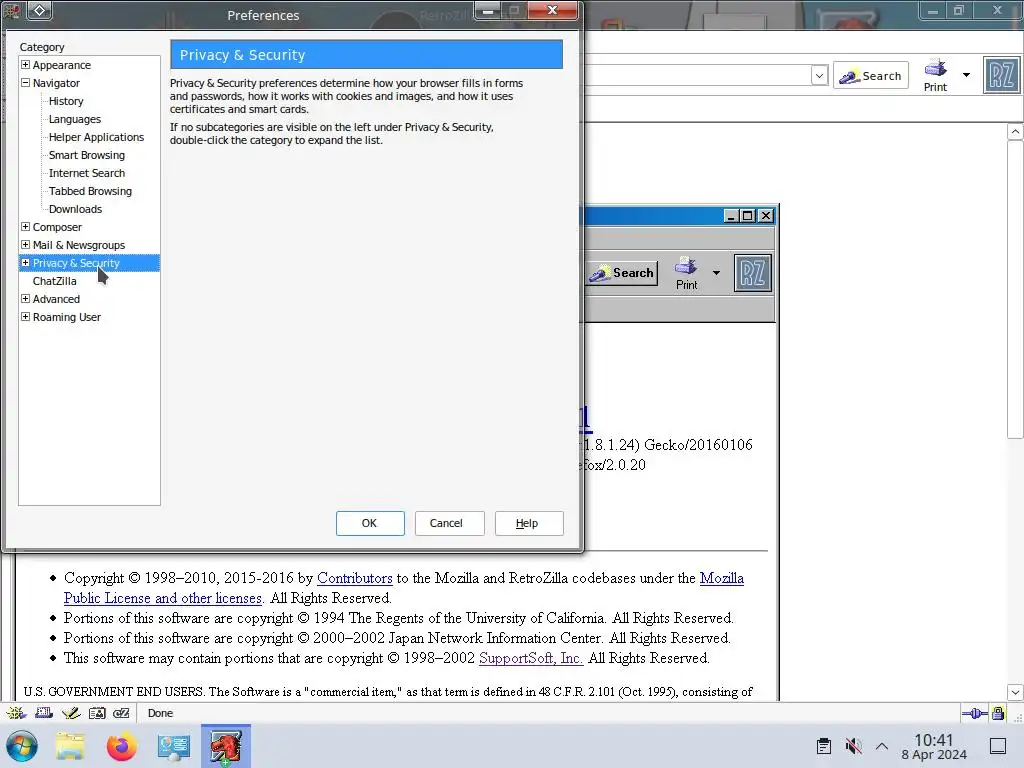1024x768 pixels.
Task: Open Address Book icon in status bar
Action: [97, 713]
